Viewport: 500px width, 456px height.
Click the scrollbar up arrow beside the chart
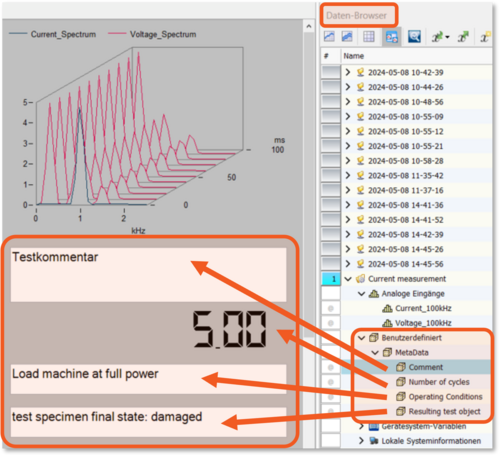point(309,26)
